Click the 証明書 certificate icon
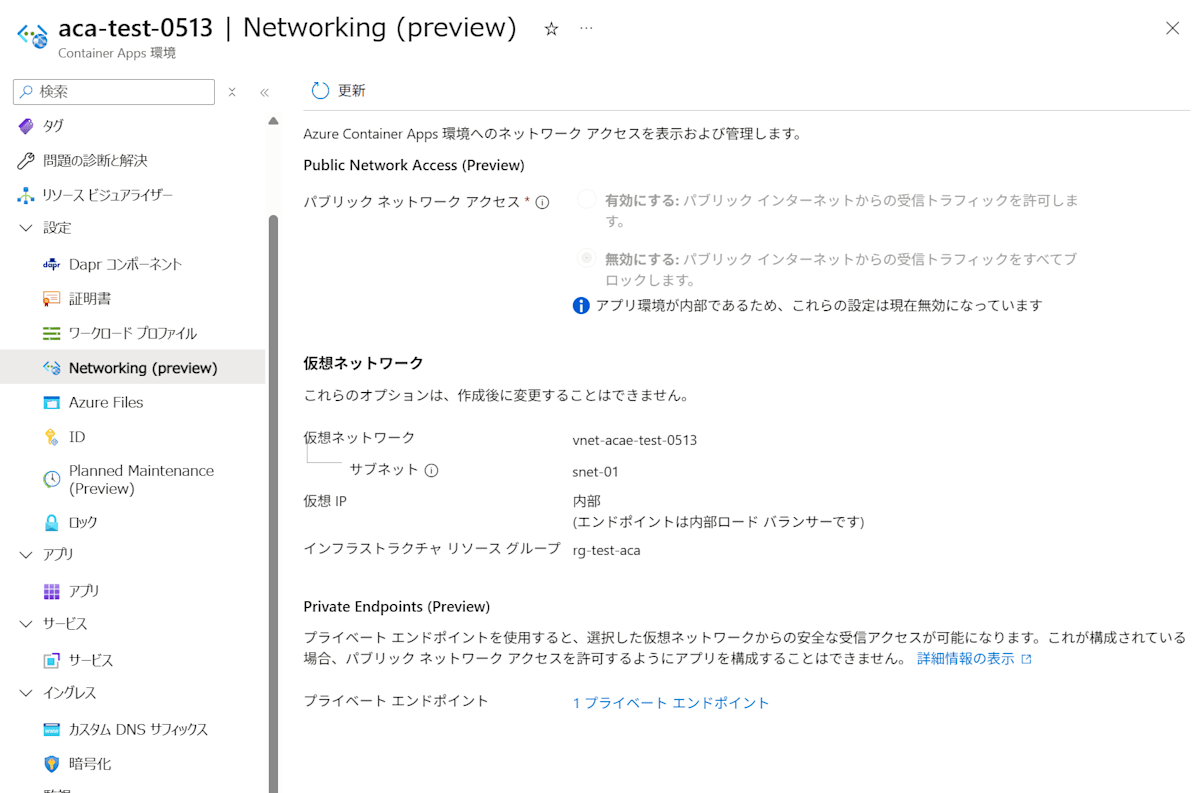 click(52, 299)
